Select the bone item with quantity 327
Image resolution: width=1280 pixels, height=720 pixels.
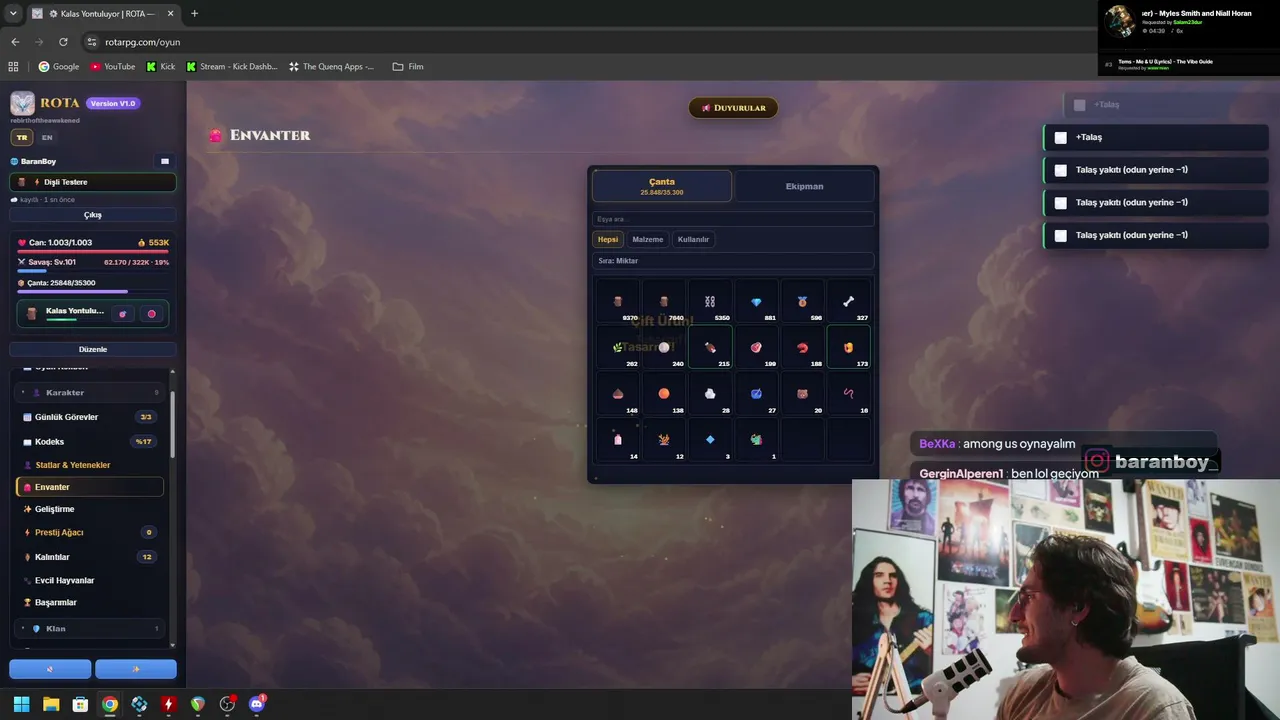(848, 302)
